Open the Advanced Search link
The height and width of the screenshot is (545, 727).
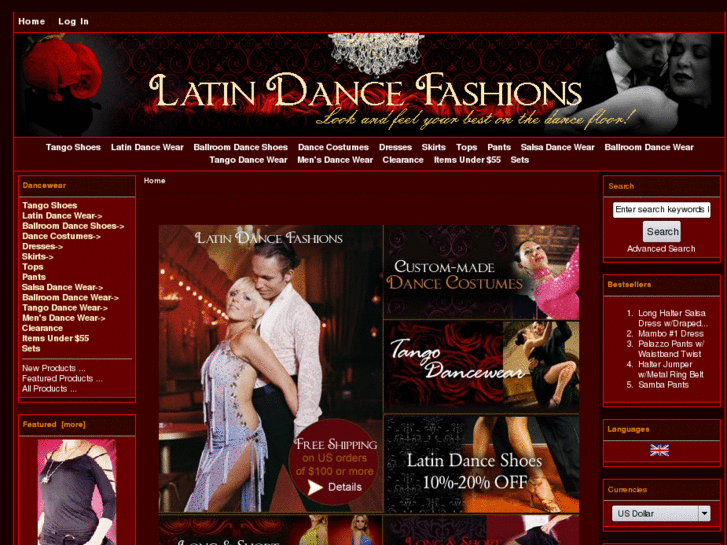[x=661, y=249]
